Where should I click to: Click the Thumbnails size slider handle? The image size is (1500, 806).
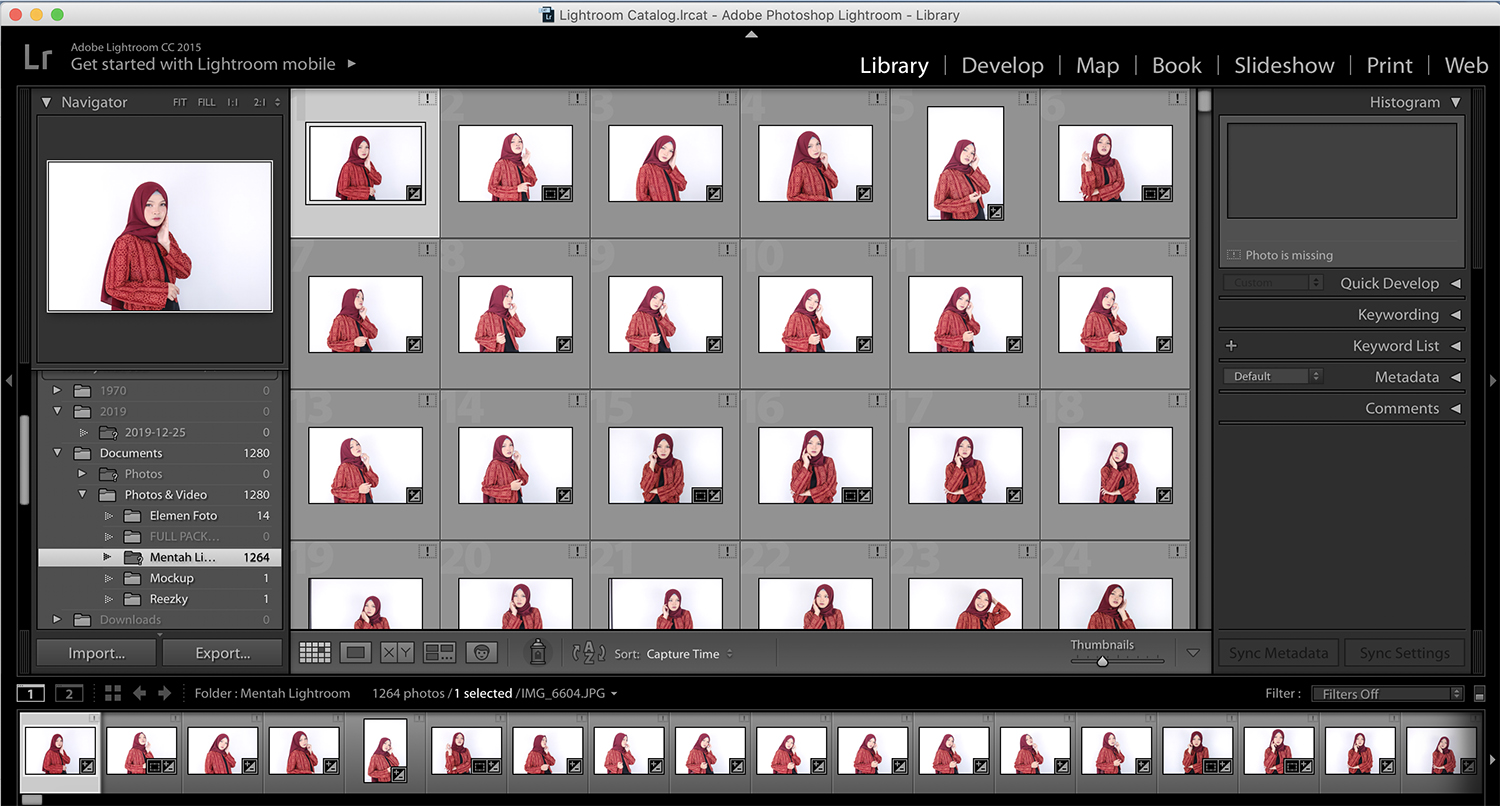click(1102, 661)
